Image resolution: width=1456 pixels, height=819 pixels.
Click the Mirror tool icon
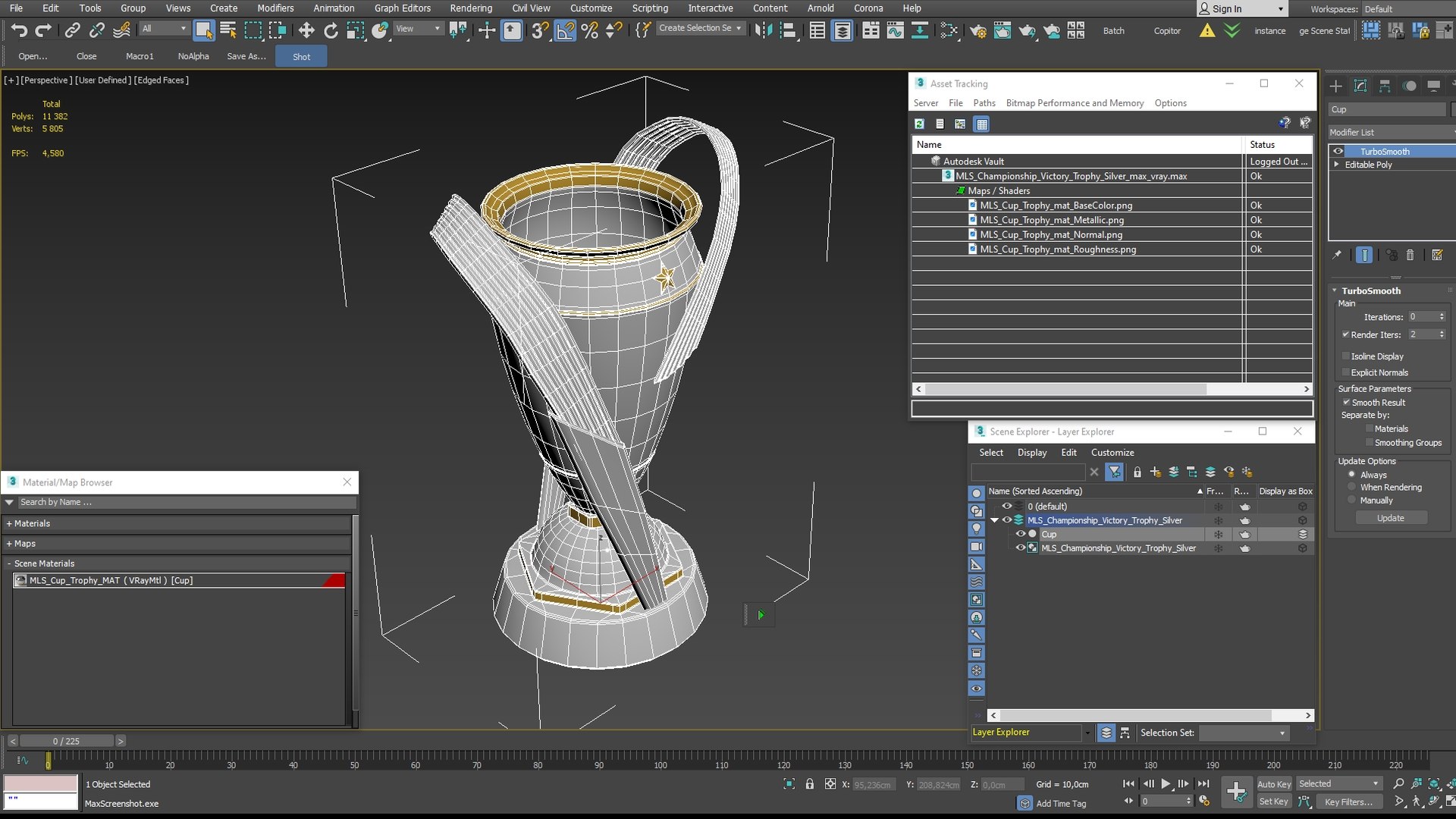point(763,30)
